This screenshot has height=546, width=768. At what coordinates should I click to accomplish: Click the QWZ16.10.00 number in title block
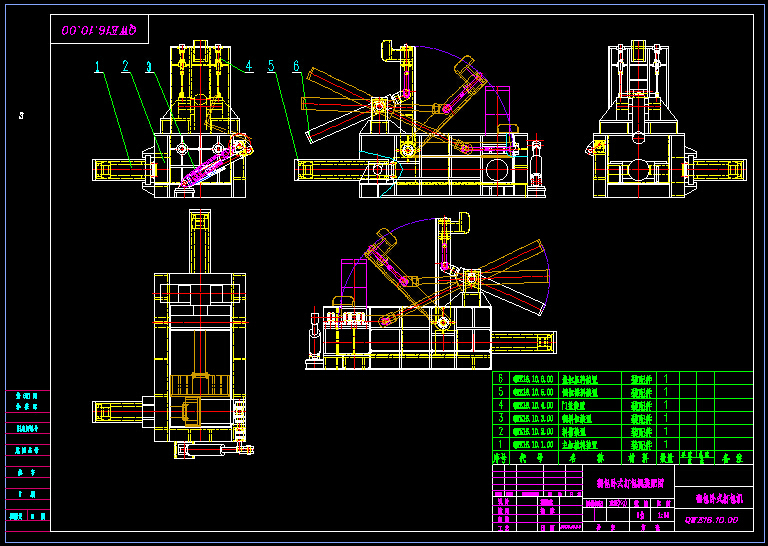pyautogui.click(x=711, y=520)
